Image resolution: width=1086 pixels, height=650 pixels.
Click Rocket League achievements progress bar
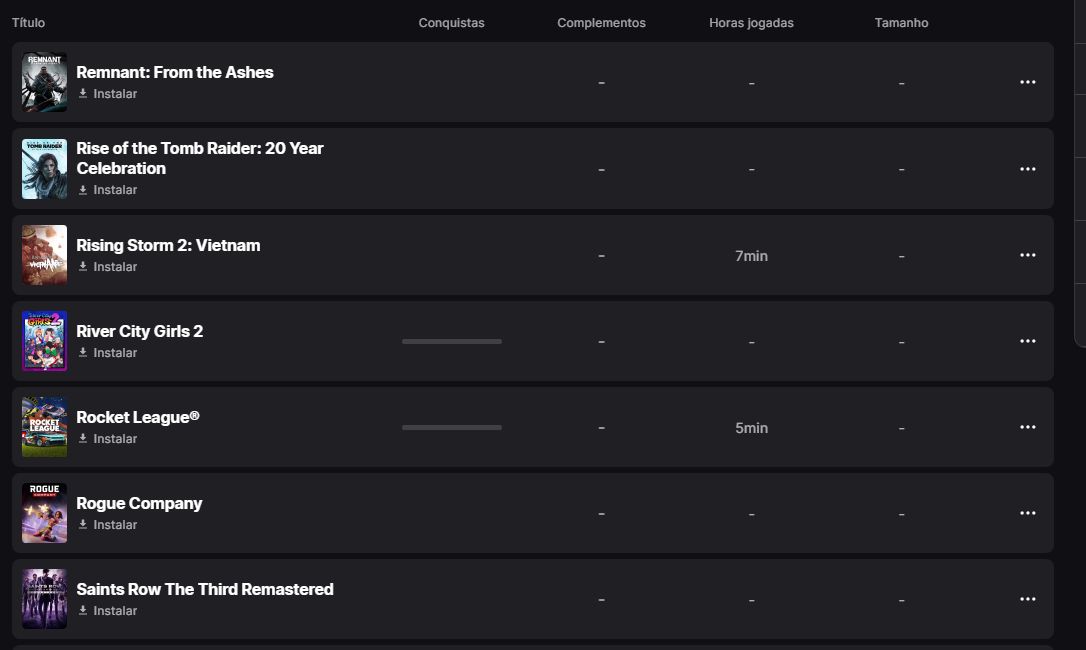pyautogui.click(x=452, y=428)
